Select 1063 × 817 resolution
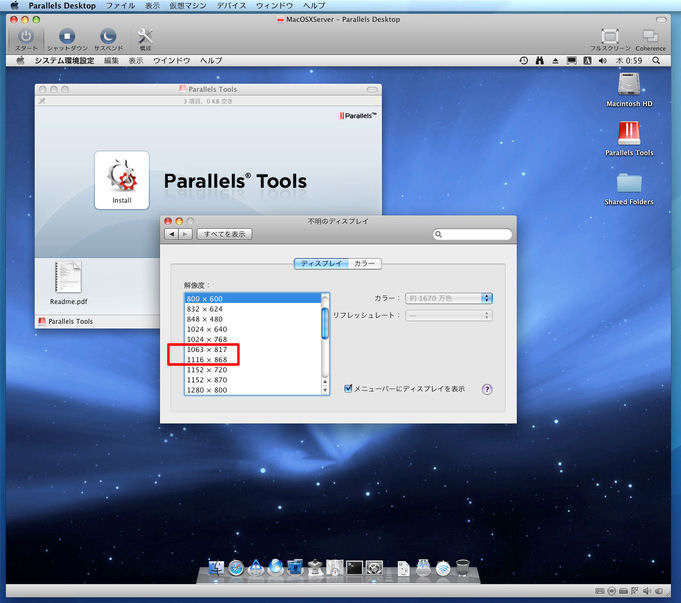 click(x=253, y=349)
